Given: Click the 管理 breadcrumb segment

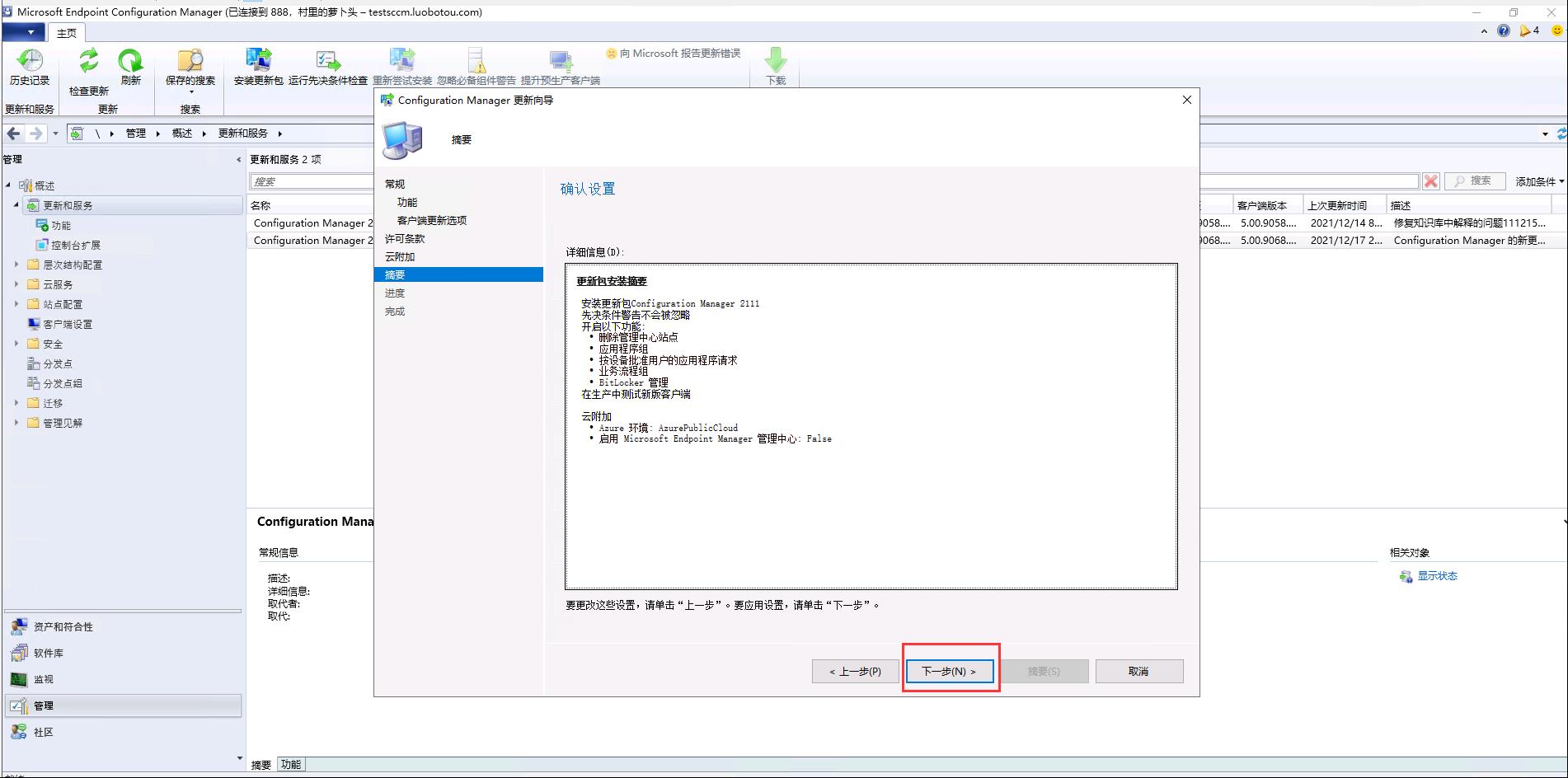Looking at the screenshot, I should pyautogui.click(x=135, y=134).
